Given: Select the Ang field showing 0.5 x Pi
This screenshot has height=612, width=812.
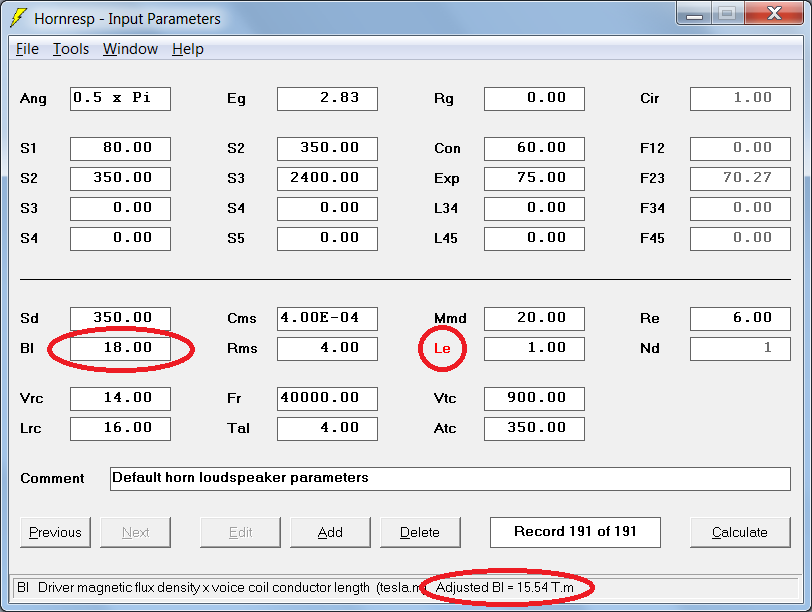Looking at the screenshot, I should tap(120, 98).
